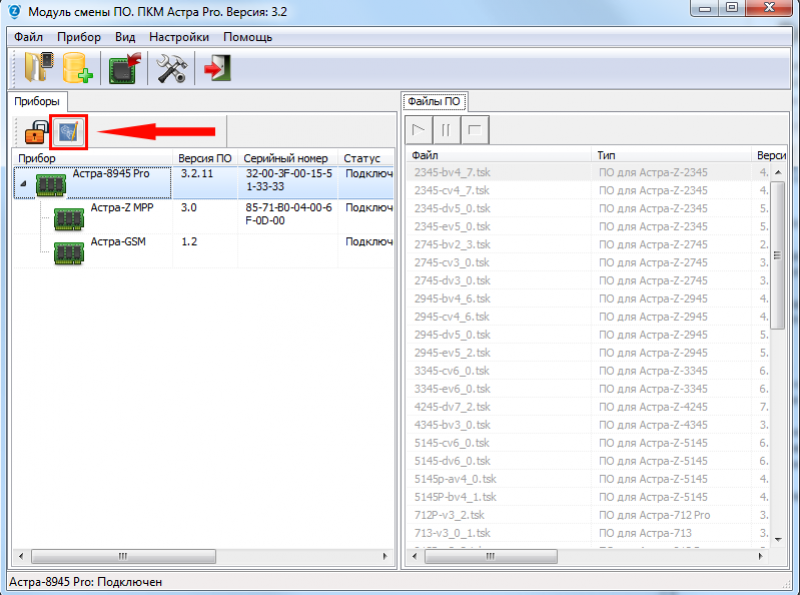Click Астра-8945 Pro device chip icon
The width and height of the screenshot is (800, 595).
(x=51, y=184)
